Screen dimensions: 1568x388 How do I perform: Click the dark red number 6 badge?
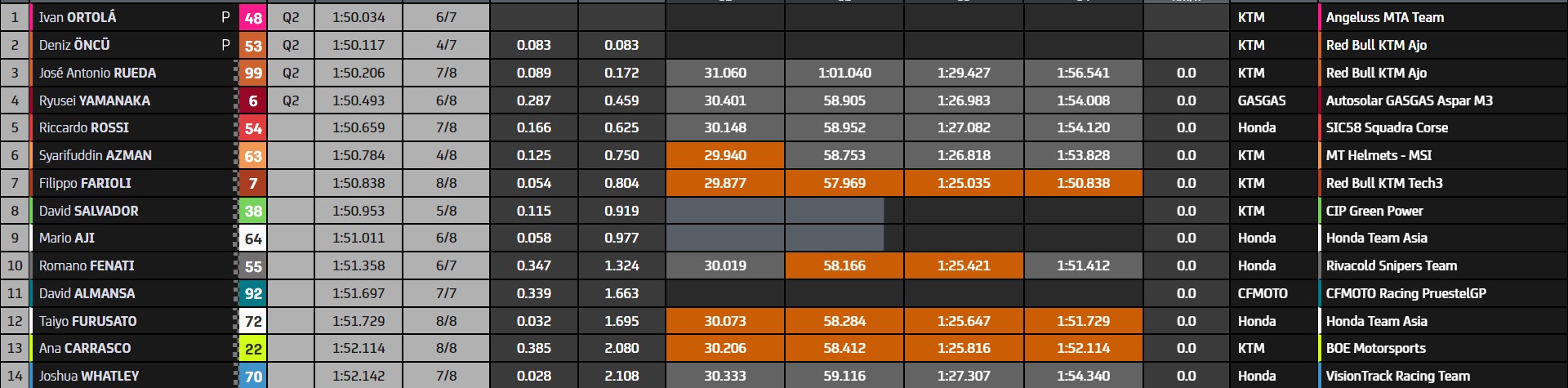click(x=253, y=100)
